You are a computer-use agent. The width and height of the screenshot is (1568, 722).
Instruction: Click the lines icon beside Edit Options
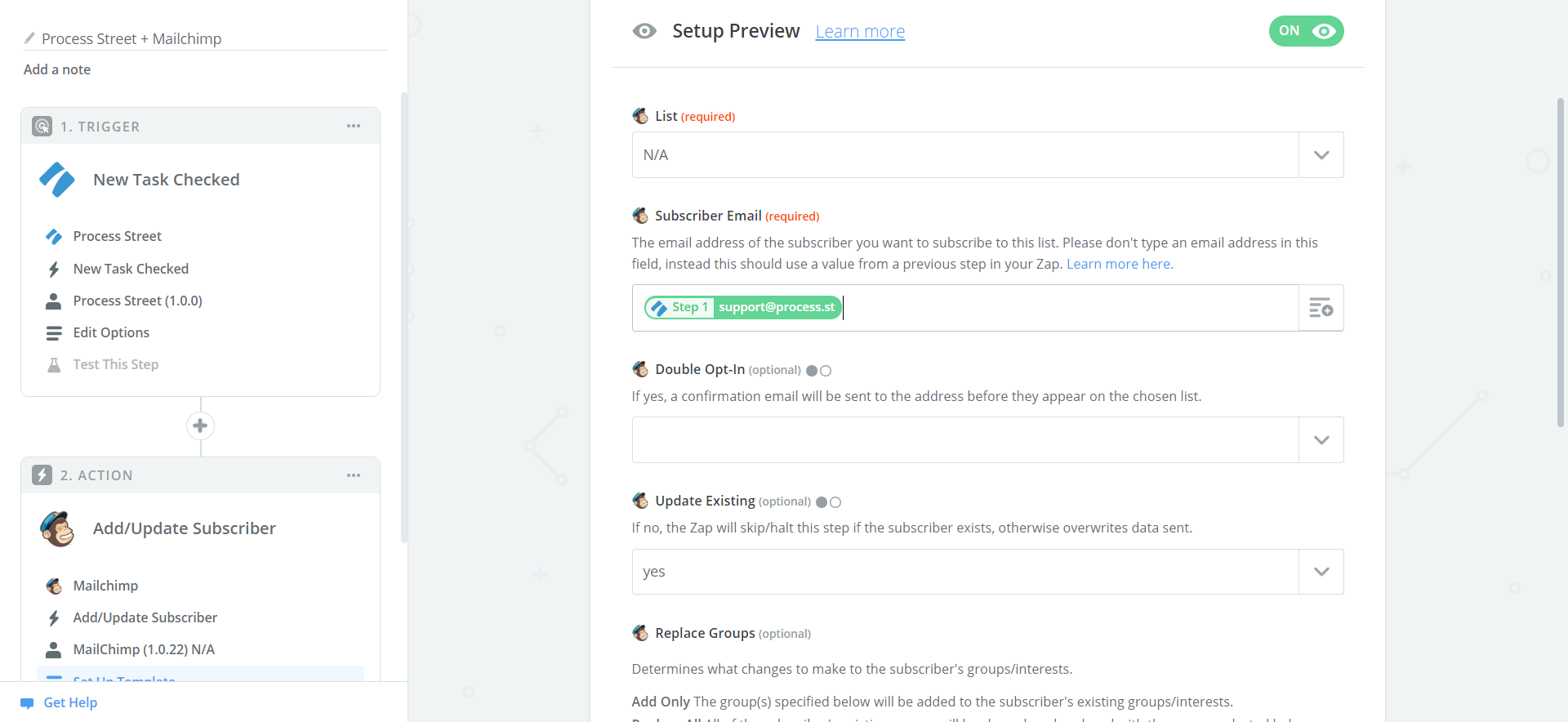[54, 332]
